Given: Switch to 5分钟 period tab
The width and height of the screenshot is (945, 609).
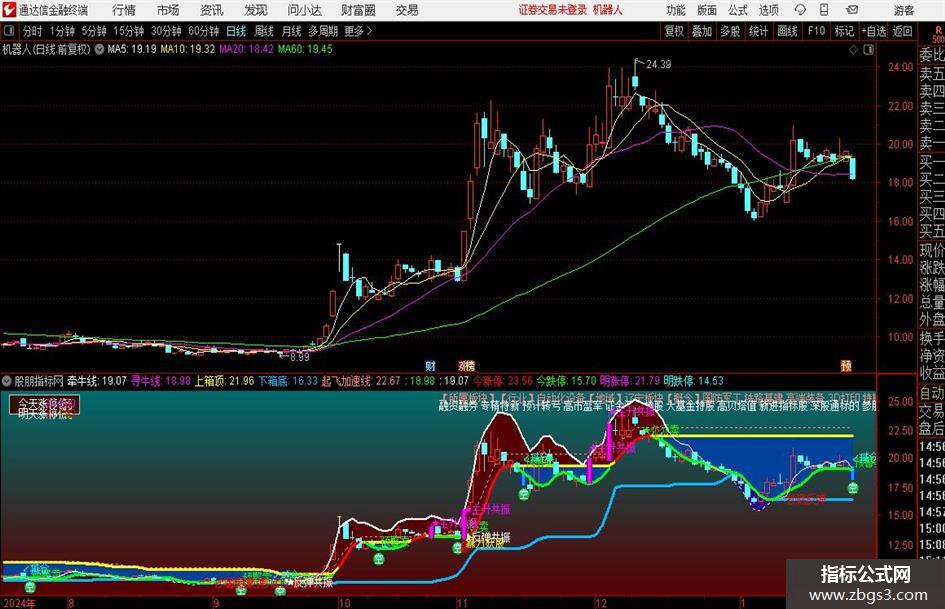Looking at the screenshot, I should (x=94, y=31).
